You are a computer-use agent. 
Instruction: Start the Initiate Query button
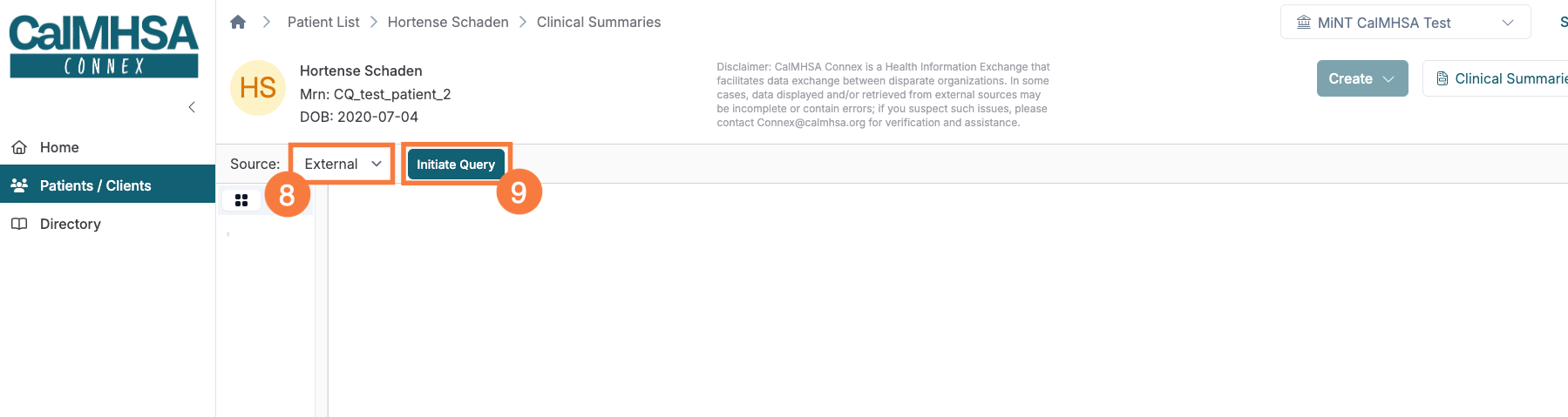pos(456,164)
